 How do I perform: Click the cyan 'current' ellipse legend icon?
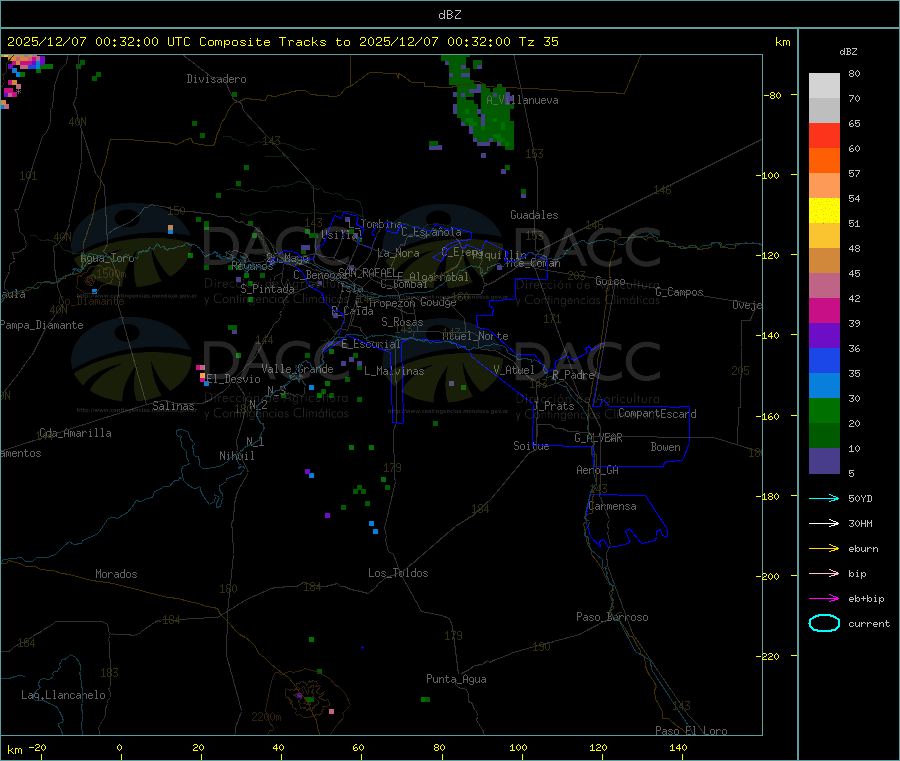(824, 623)
